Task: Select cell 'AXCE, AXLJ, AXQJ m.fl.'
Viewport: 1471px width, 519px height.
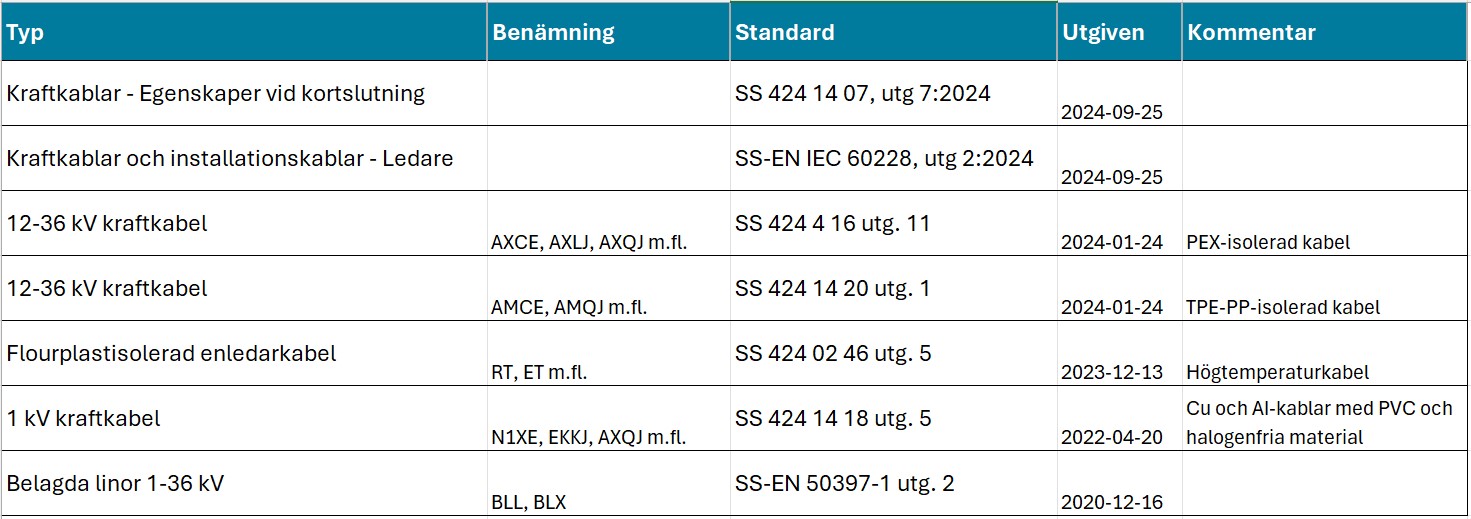Action: point(609,224)
